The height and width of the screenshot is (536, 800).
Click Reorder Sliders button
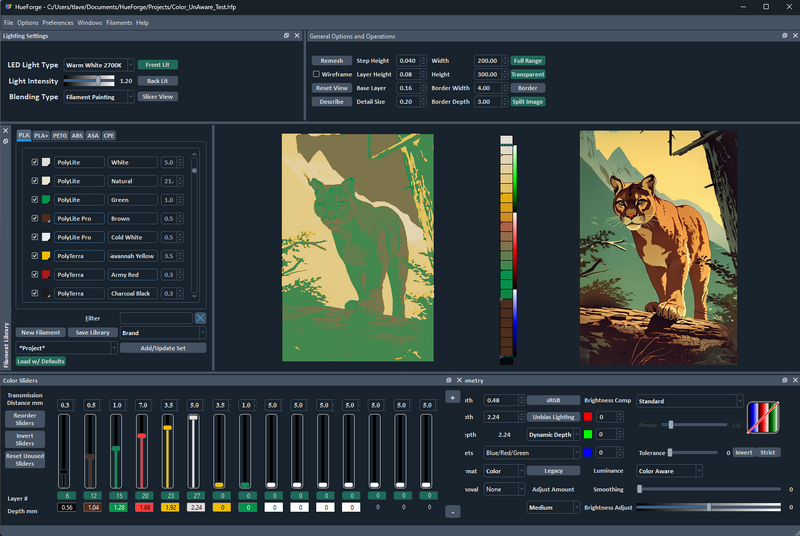pyautogui.click(x=24, y=419)
